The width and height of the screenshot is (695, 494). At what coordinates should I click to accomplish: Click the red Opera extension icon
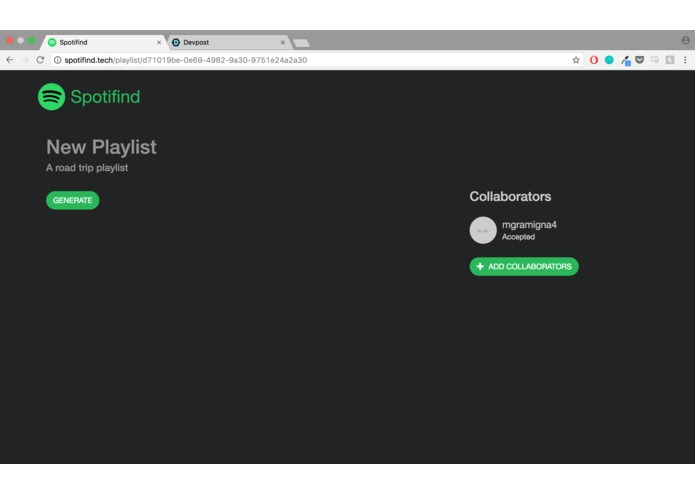click(x=594, y=60)
